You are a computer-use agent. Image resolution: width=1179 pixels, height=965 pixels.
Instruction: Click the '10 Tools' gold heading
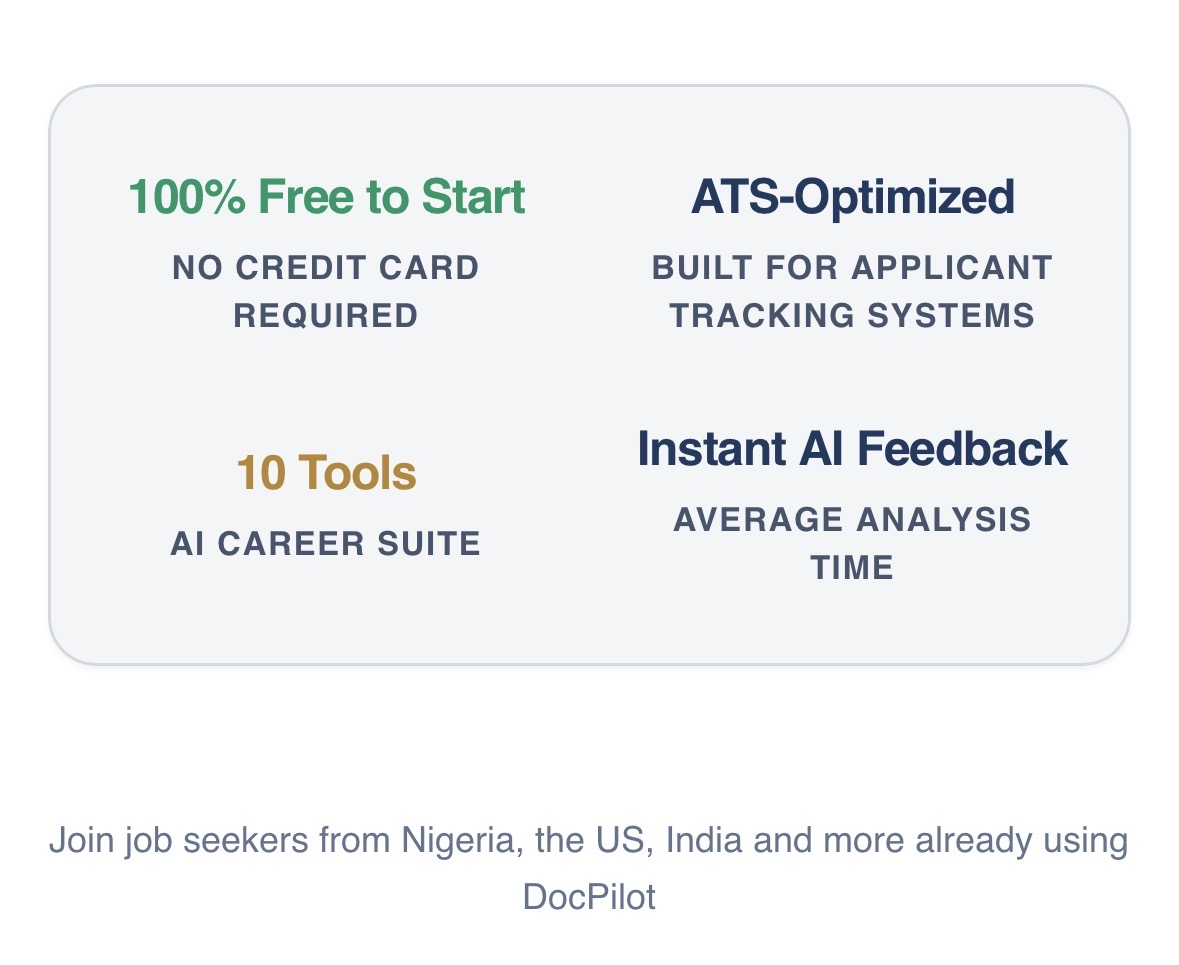point(326,472)
